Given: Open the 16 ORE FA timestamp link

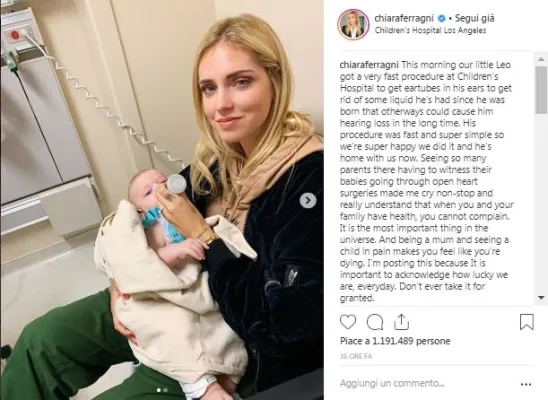Looking at the screenshot, I should 356,356.
